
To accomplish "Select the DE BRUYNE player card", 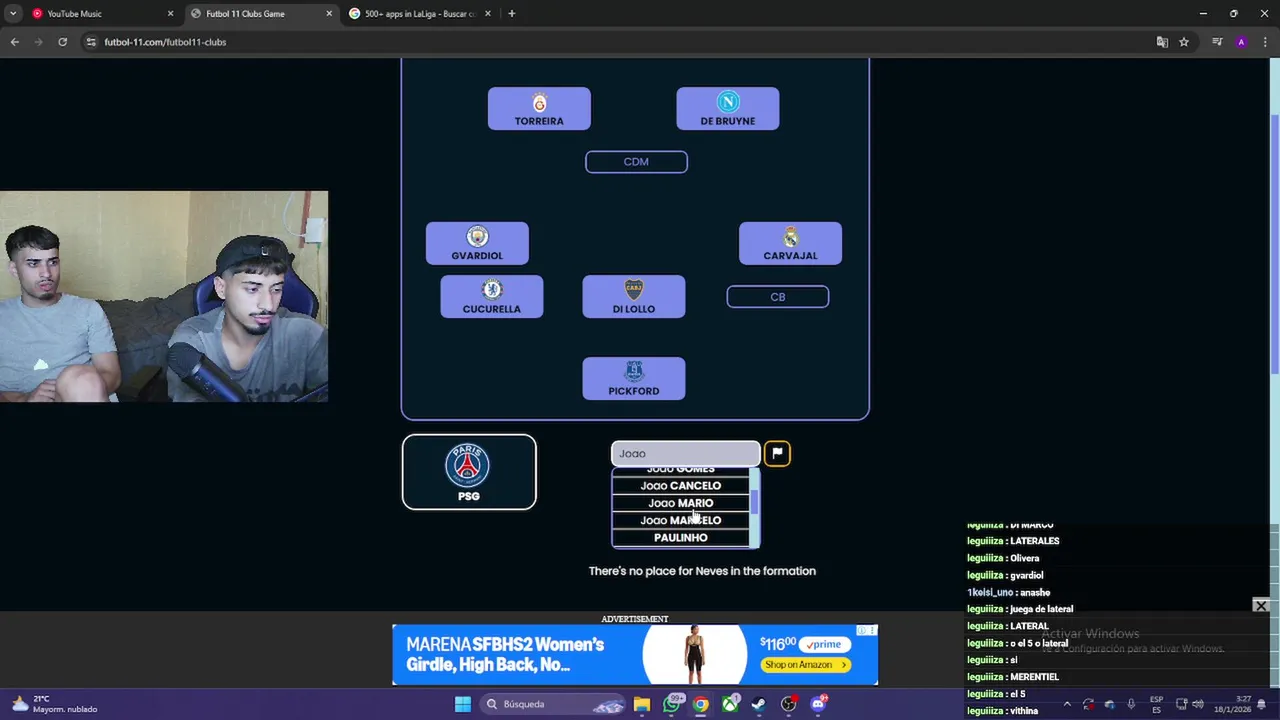I will pos(727,108).
